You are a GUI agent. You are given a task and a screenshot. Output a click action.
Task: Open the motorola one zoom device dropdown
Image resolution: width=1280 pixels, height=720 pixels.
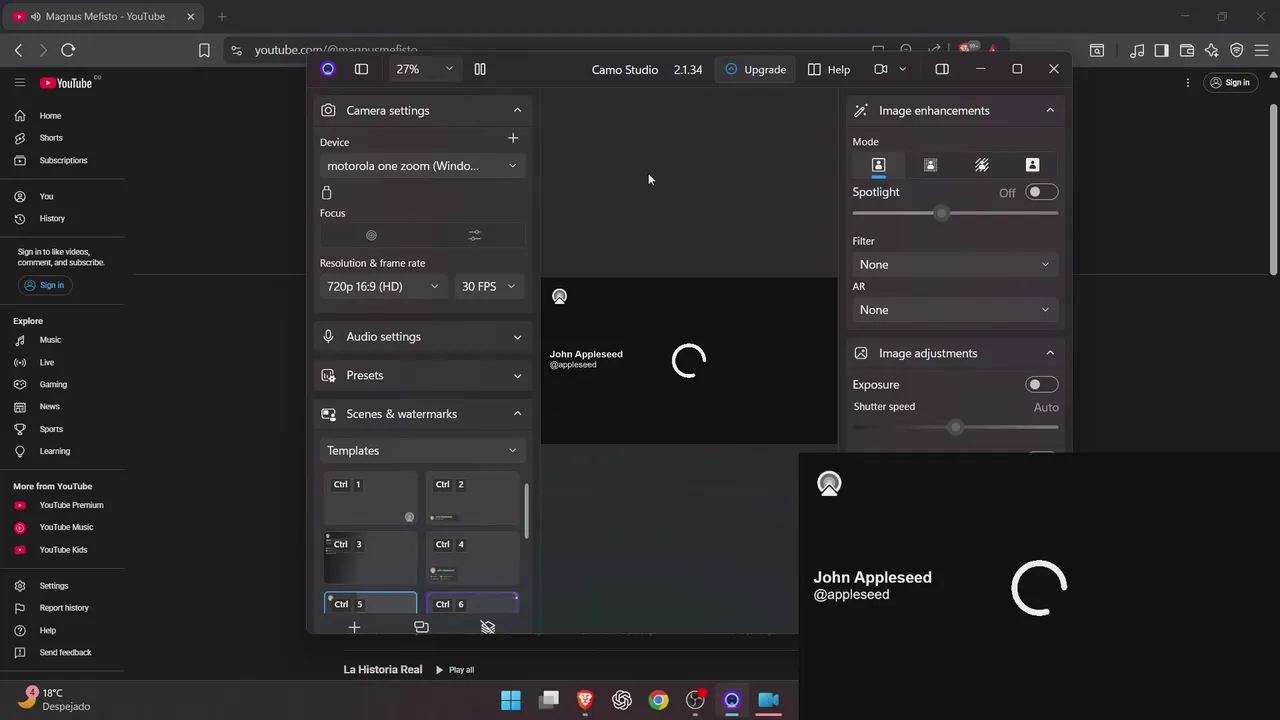click(x=423, y=166)
